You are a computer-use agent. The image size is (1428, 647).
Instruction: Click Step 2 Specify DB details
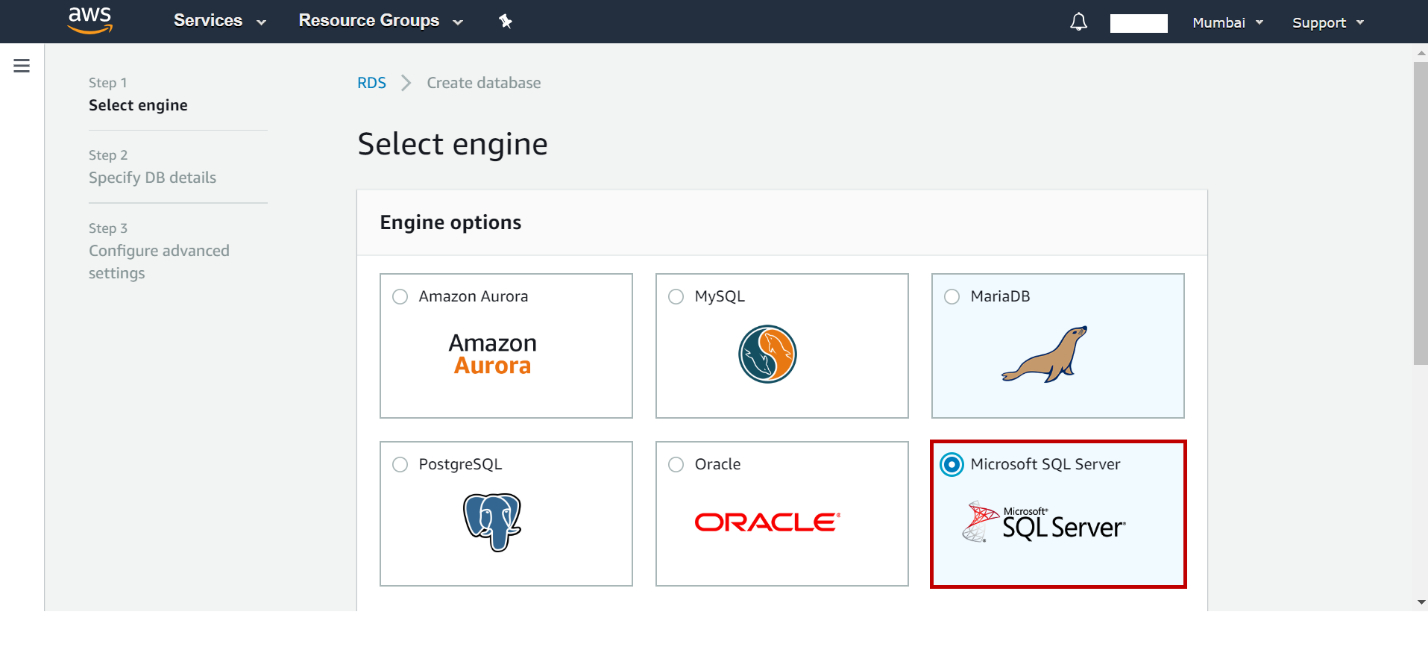152,177
